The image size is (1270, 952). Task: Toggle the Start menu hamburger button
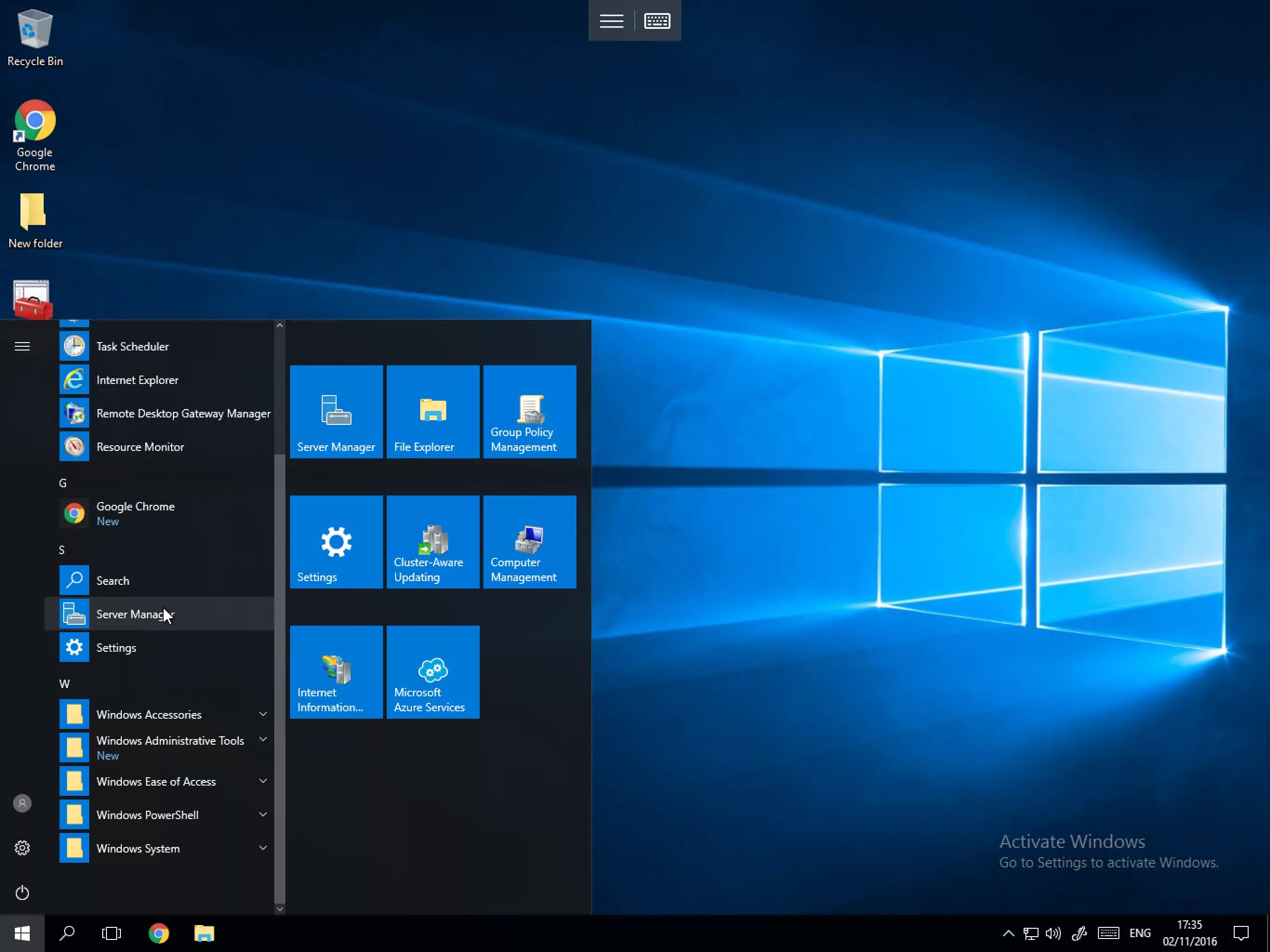[22, 346]
